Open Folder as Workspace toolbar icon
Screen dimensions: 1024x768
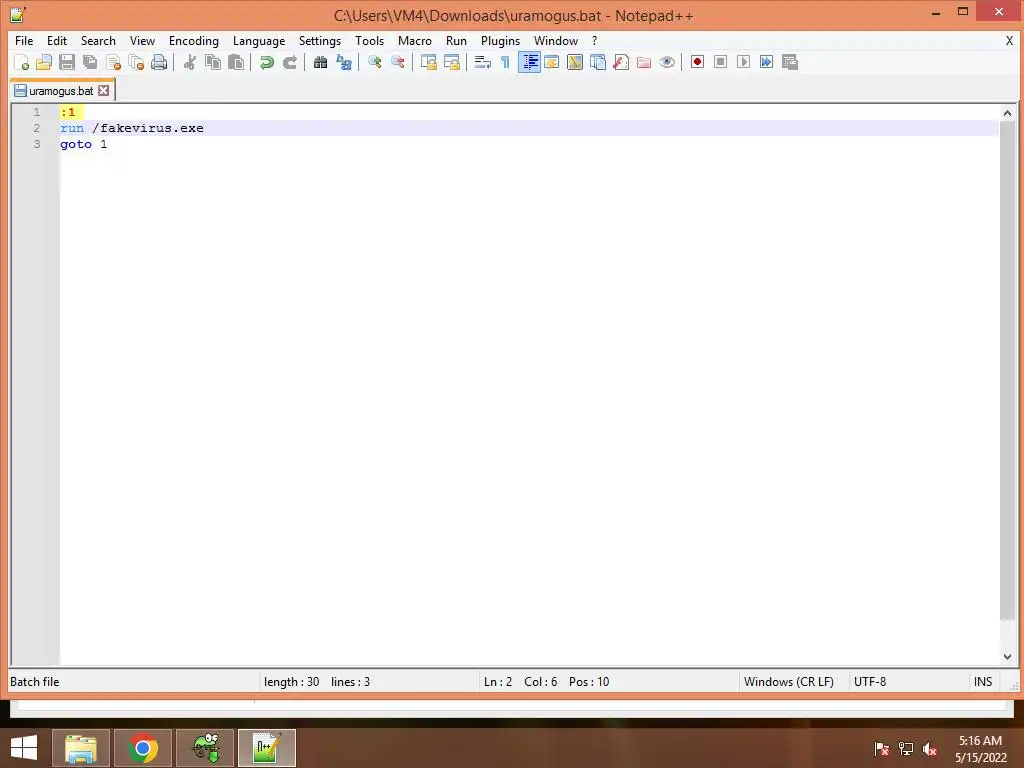tap(644, 62)
